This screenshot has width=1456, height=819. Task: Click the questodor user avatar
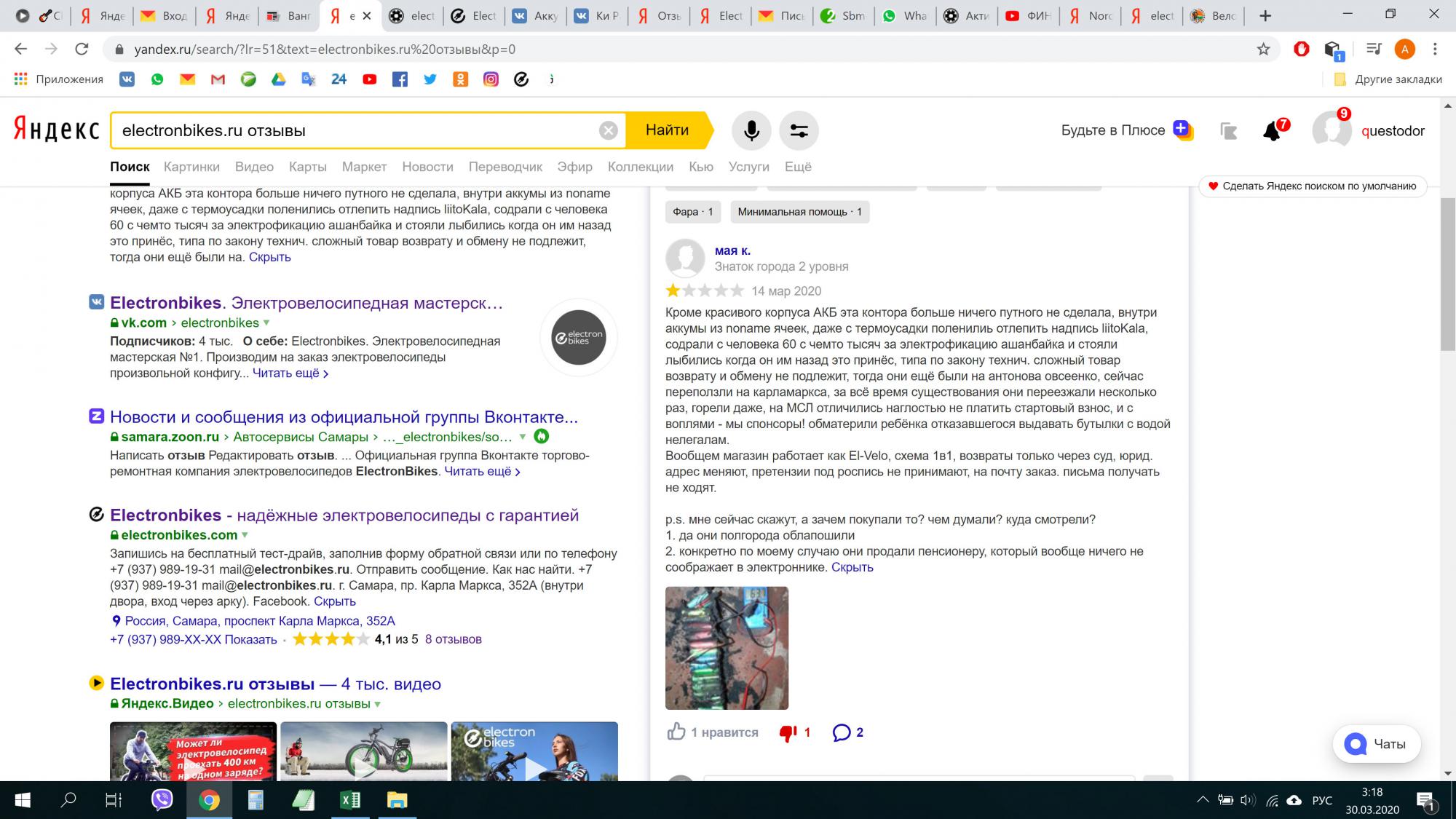click(x=1332, y=130)
